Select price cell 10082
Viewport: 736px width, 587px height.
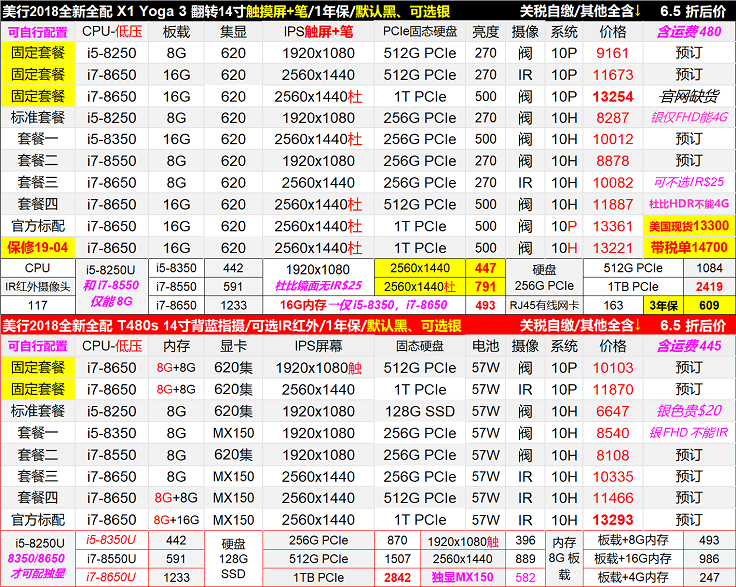612,183
